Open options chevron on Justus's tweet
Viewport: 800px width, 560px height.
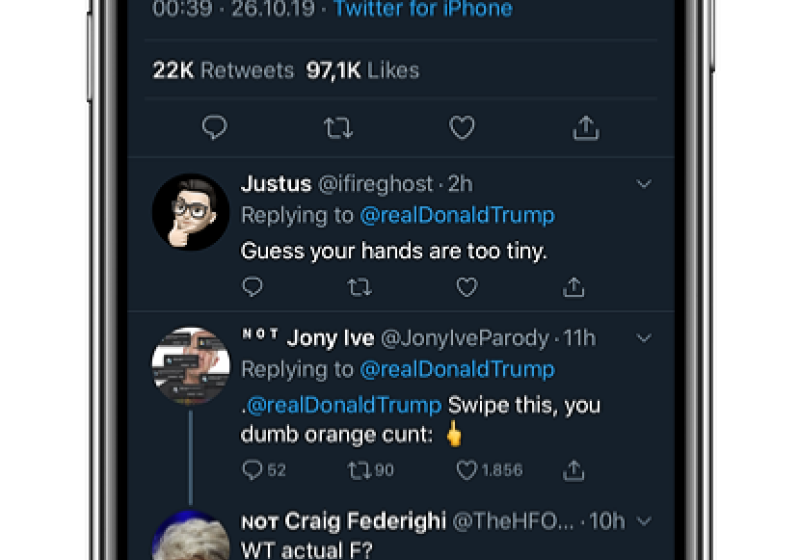[x=644, y=184]
